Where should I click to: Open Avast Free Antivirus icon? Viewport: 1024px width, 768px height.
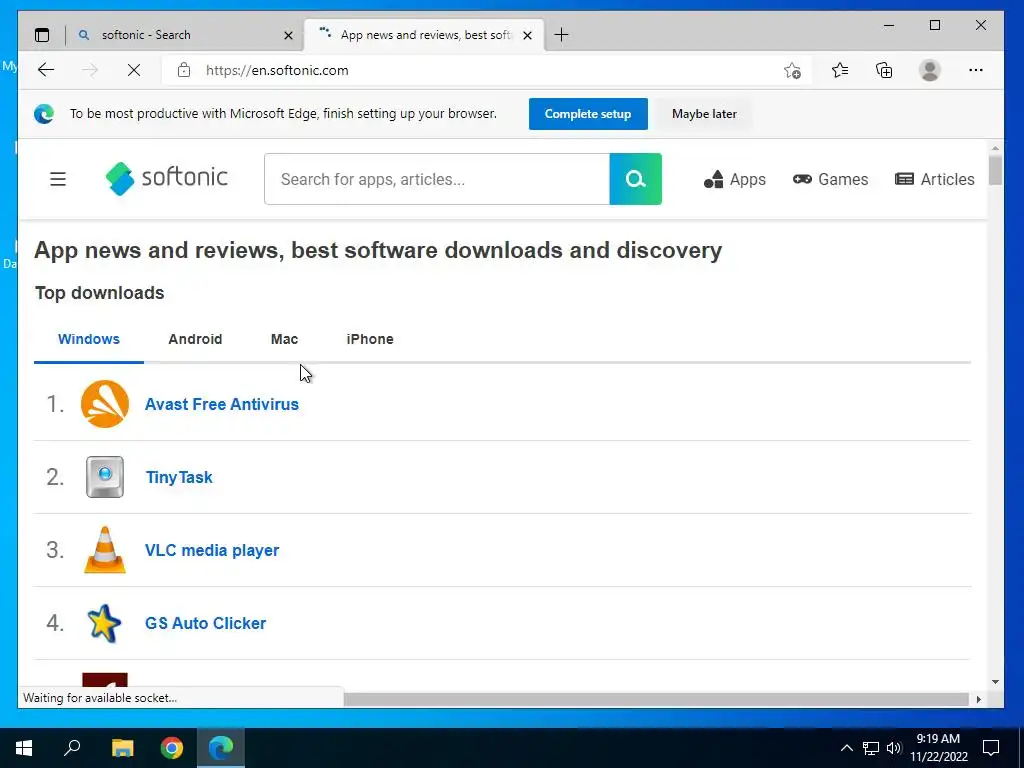(x=105, y=404)
